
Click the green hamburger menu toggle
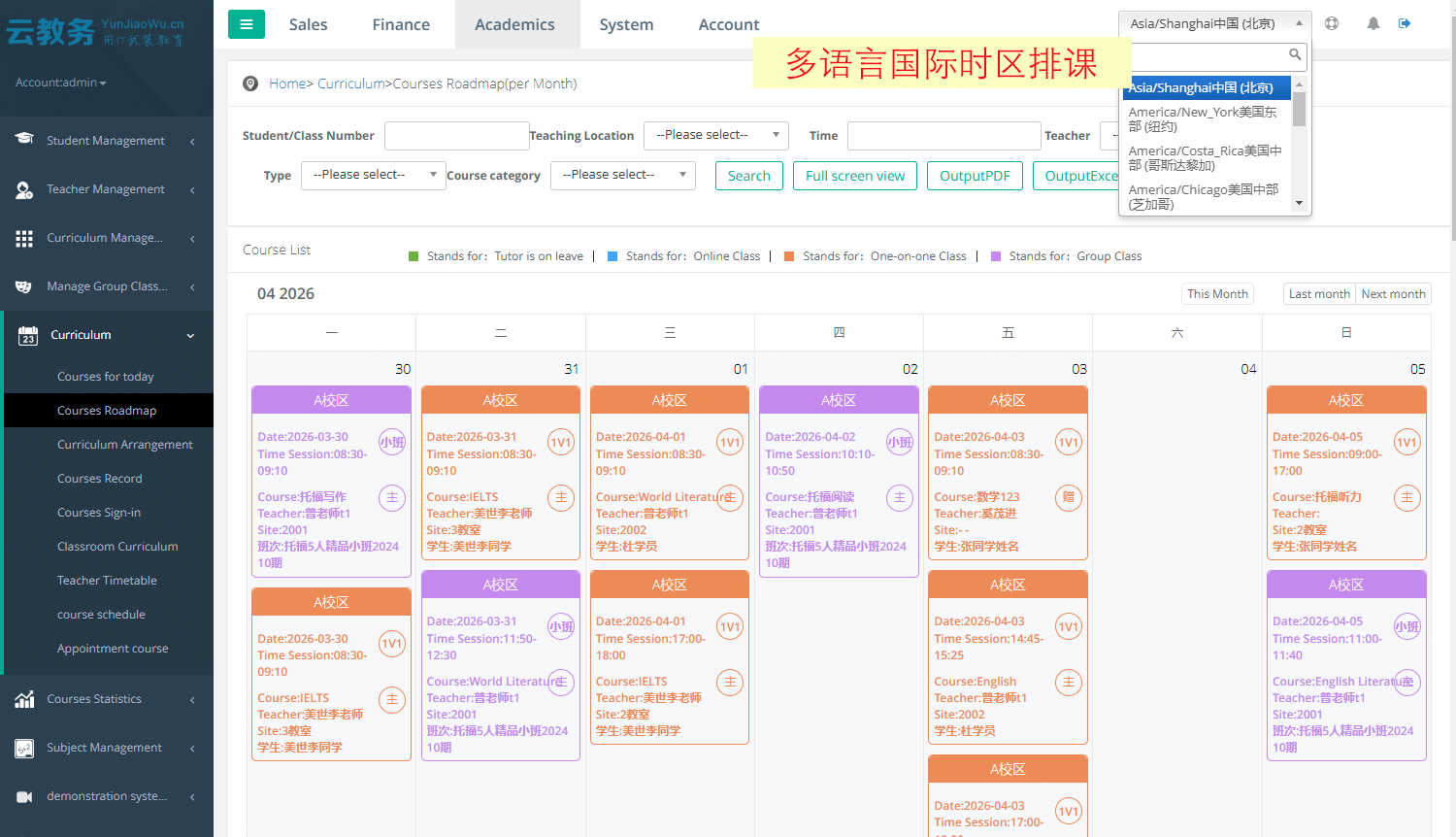[x=246, y=24]
